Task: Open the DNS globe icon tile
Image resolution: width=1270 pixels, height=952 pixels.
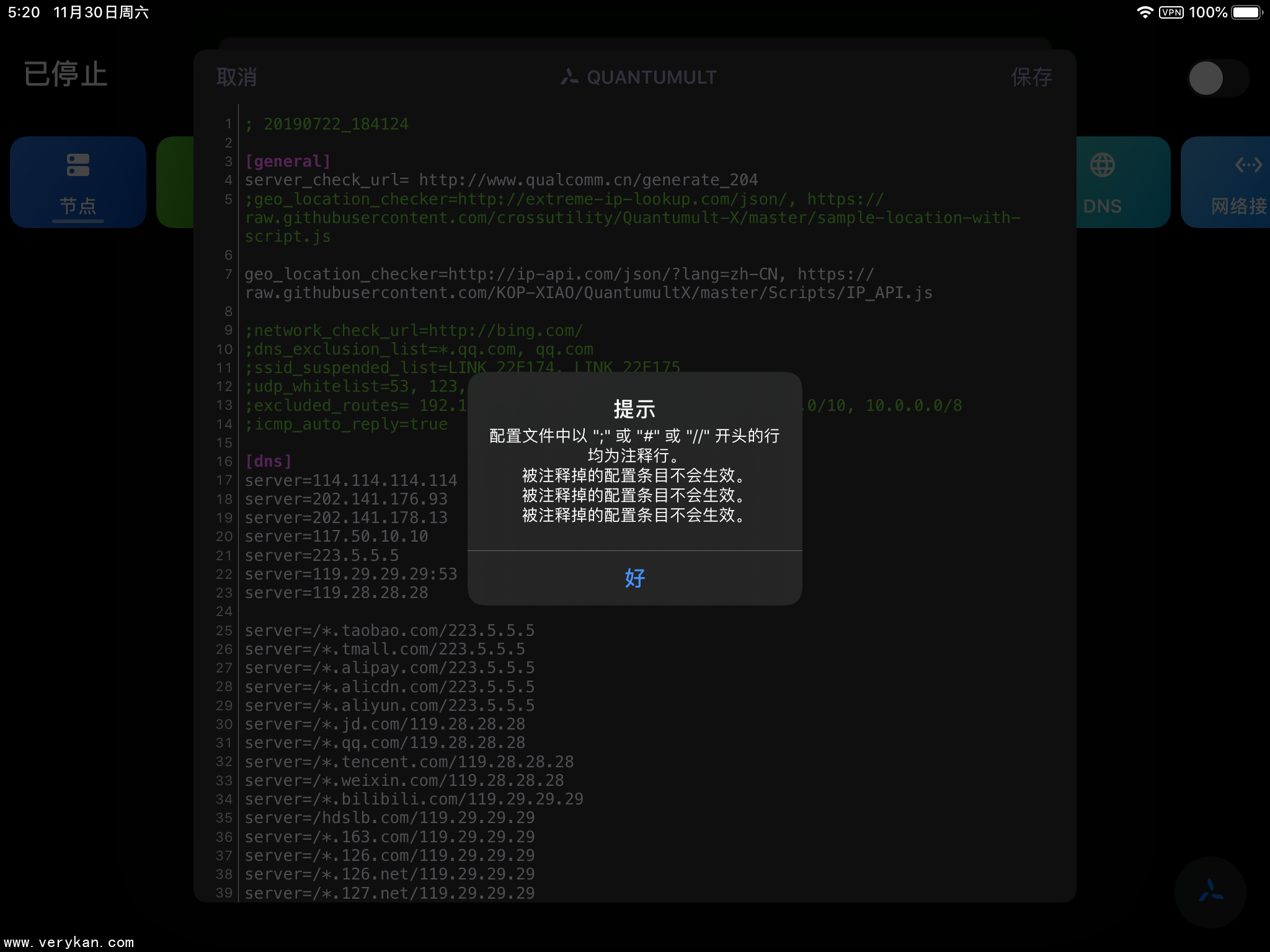Action: [x=1102, y=165]
